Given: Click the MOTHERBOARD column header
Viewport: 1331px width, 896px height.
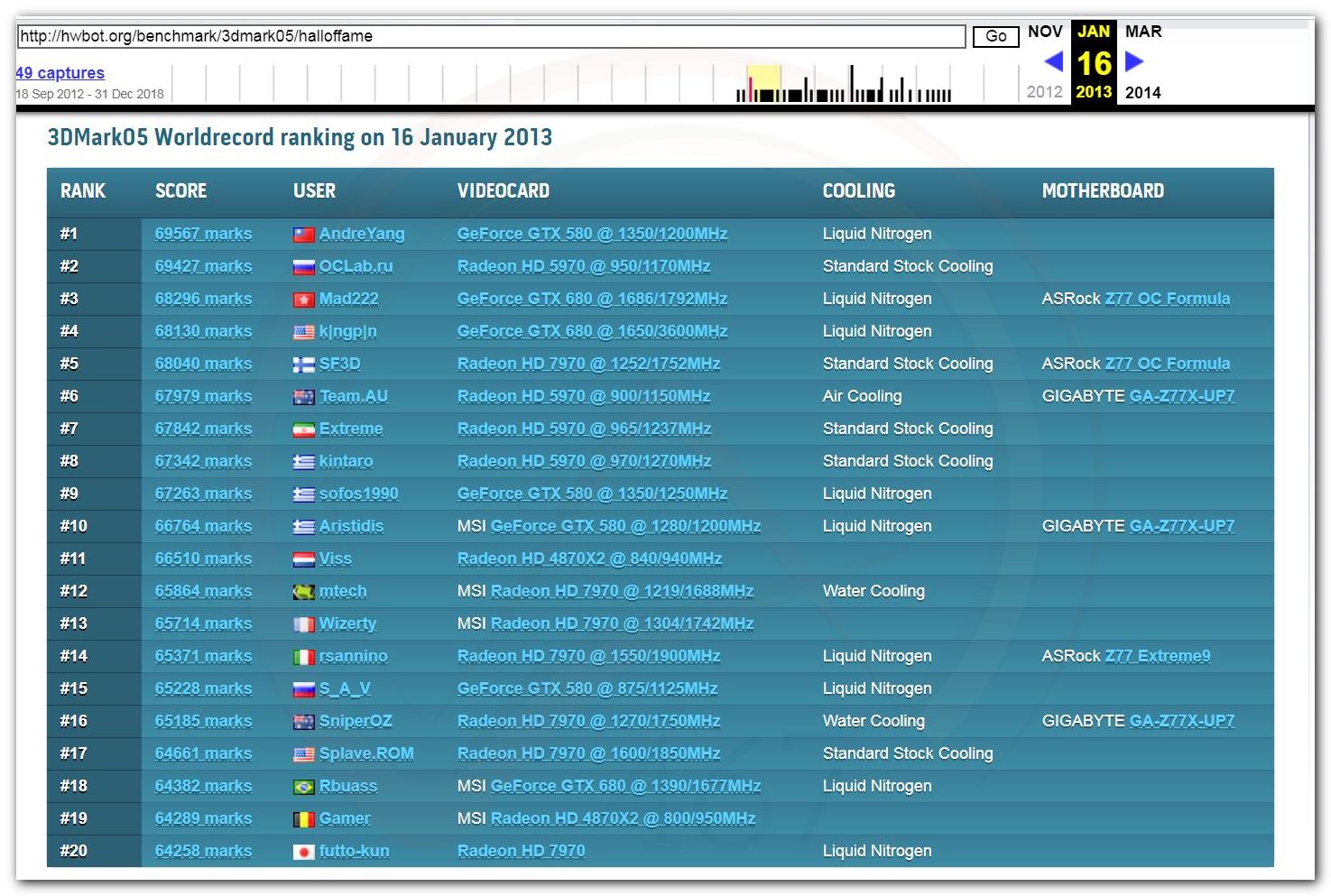Looking at the screenshot, I should (x=1103, y=191).
